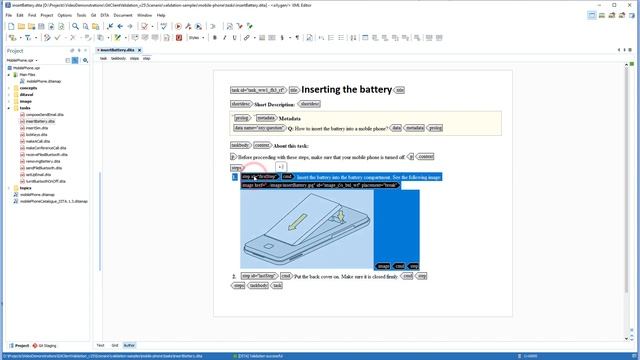This screenshot has width=640, height=360.
Task: Open makeCall.dita in project tree
Action: (x=38, y=141)
